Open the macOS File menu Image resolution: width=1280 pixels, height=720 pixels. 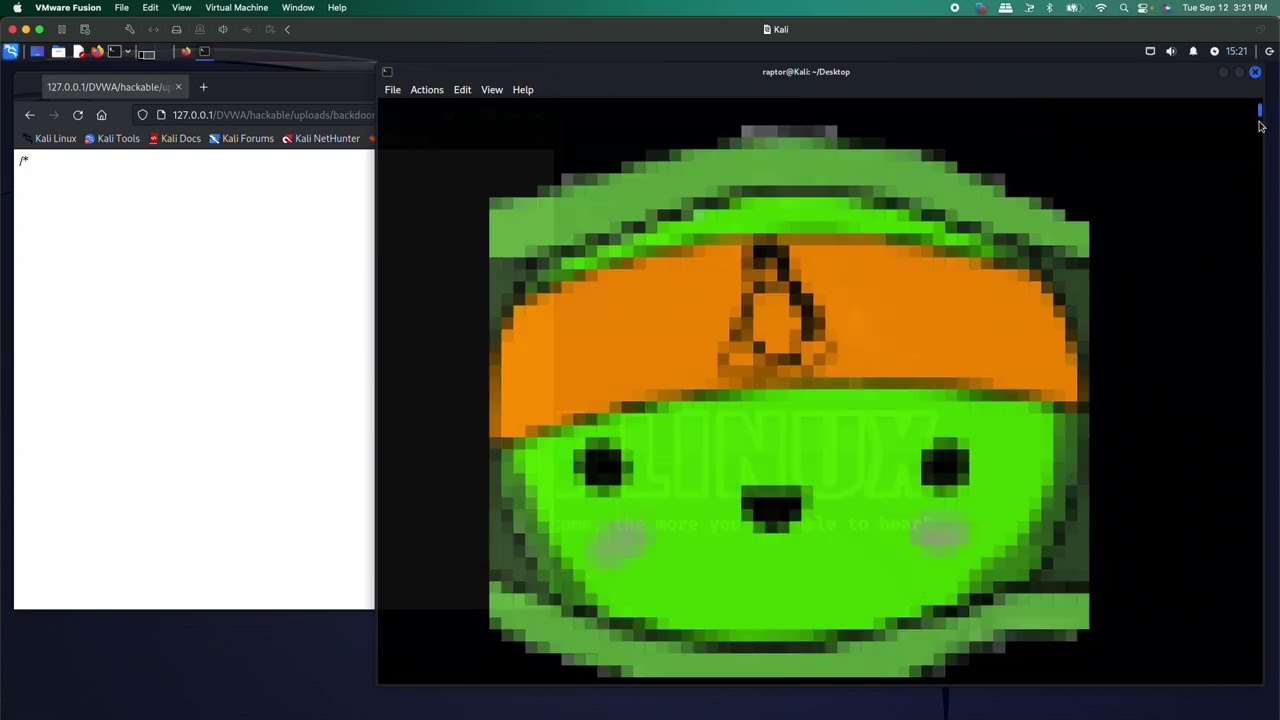pyautogui.click(x=121, y=7)
